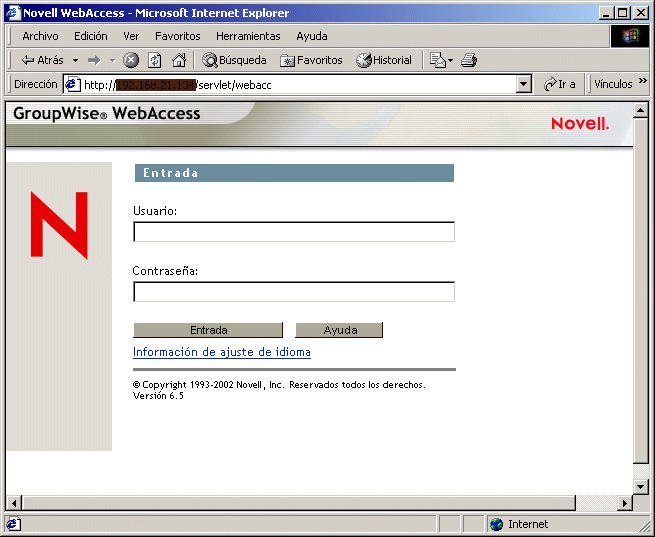Viewport: 655px width, 537px height.
Task: Open the Atrás history dropdown arrow
Action: (x=75, y=61)
